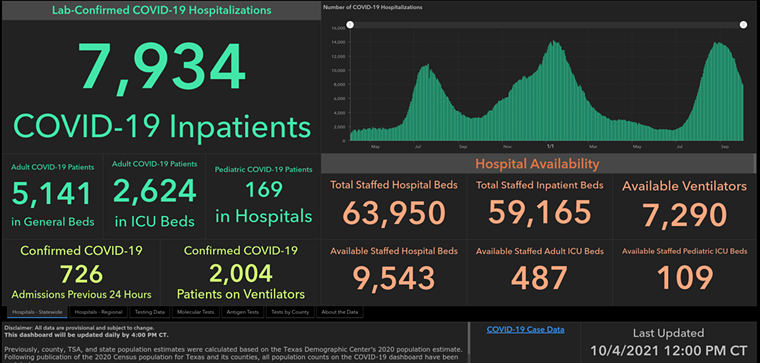Click the 9,543 Available Staffed Hospital Beds value

point(394,279)
